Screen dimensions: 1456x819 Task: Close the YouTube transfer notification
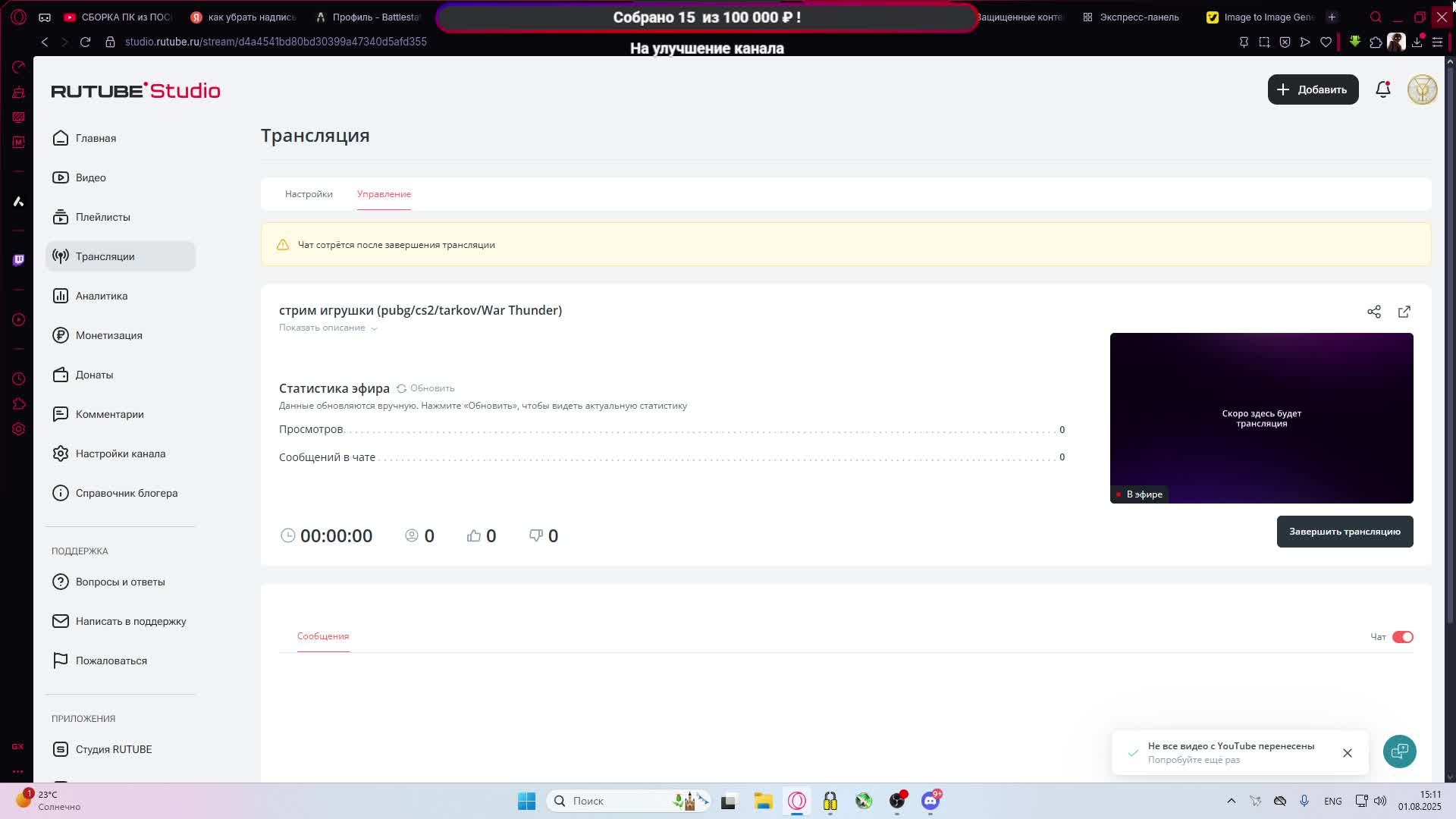pyautogui.click(x=1347, y=753)
